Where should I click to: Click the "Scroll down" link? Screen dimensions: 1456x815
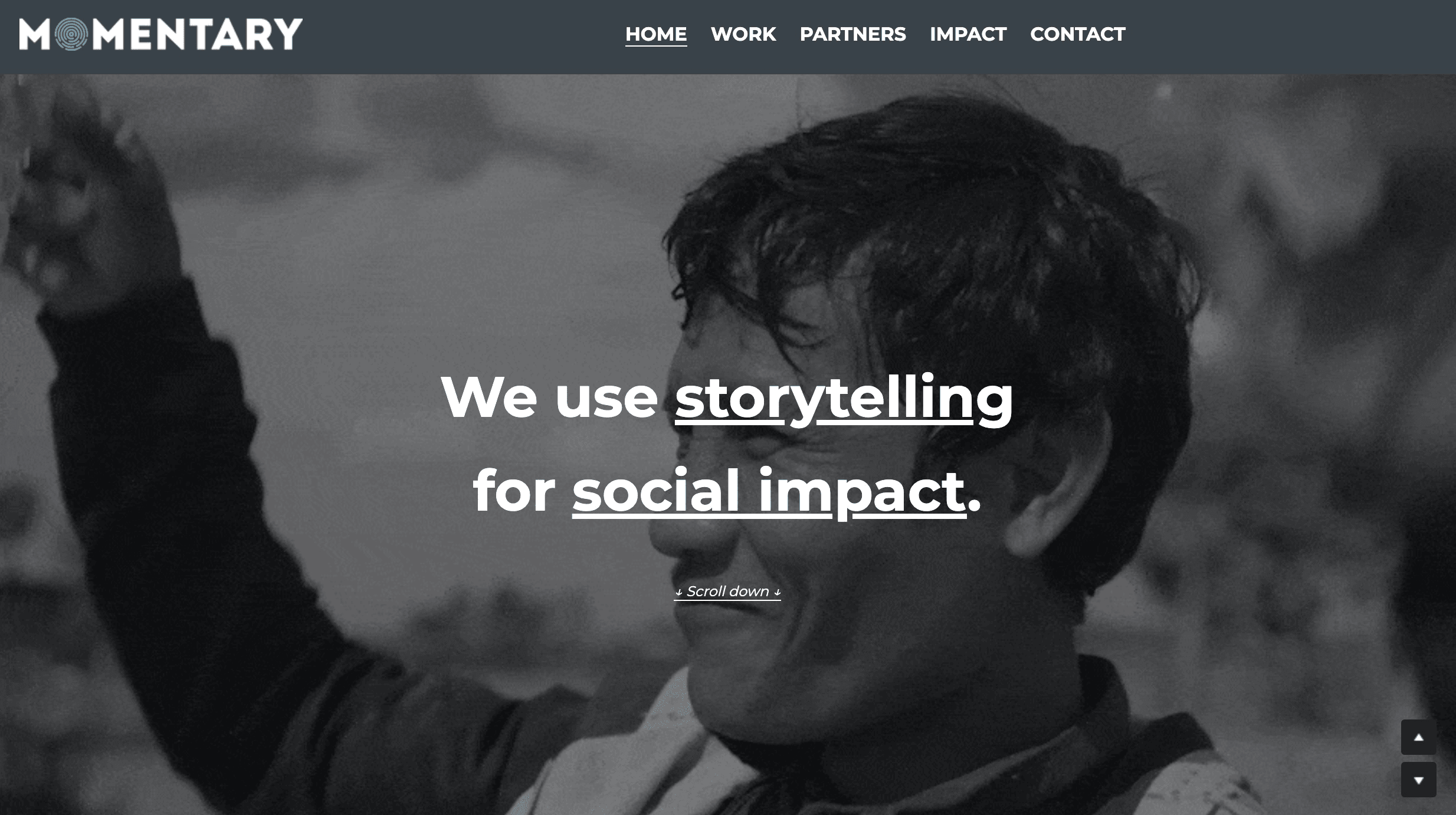727,591
